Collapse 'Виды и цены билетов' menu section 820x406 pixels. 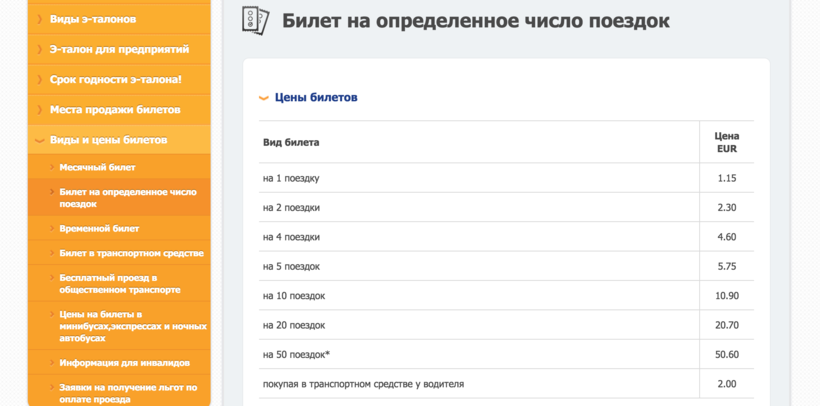(108, 140)
